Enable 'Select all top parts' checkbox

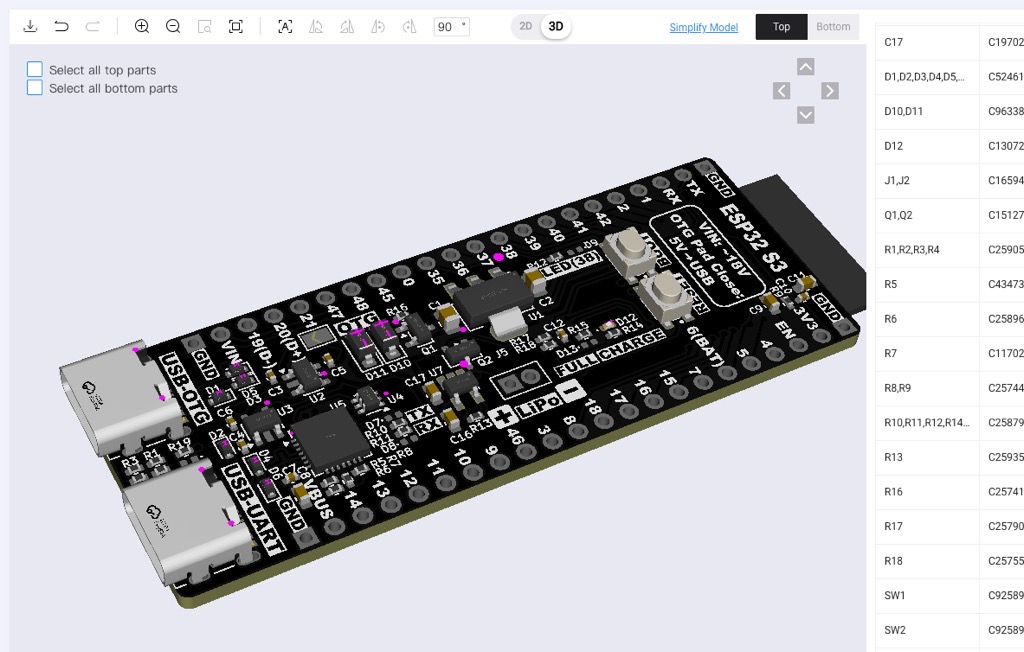(x=35, y=69)
